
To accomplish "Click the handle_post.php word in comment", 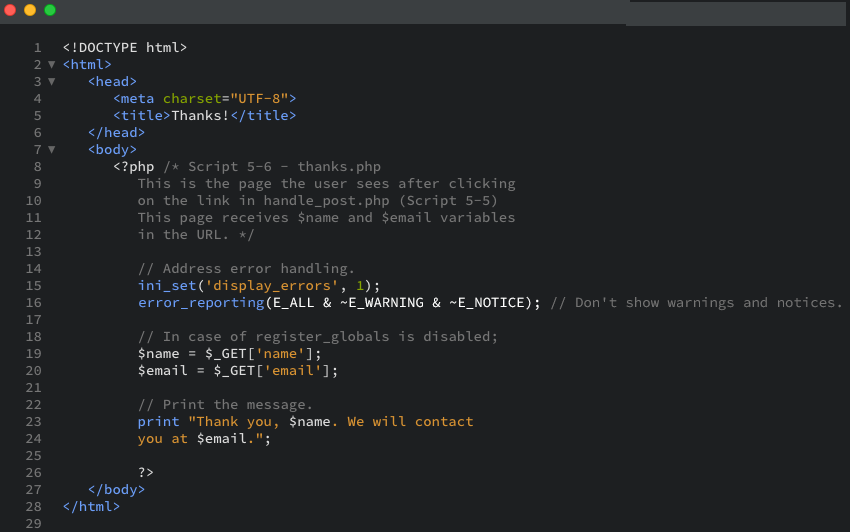I will pos(326,201).
